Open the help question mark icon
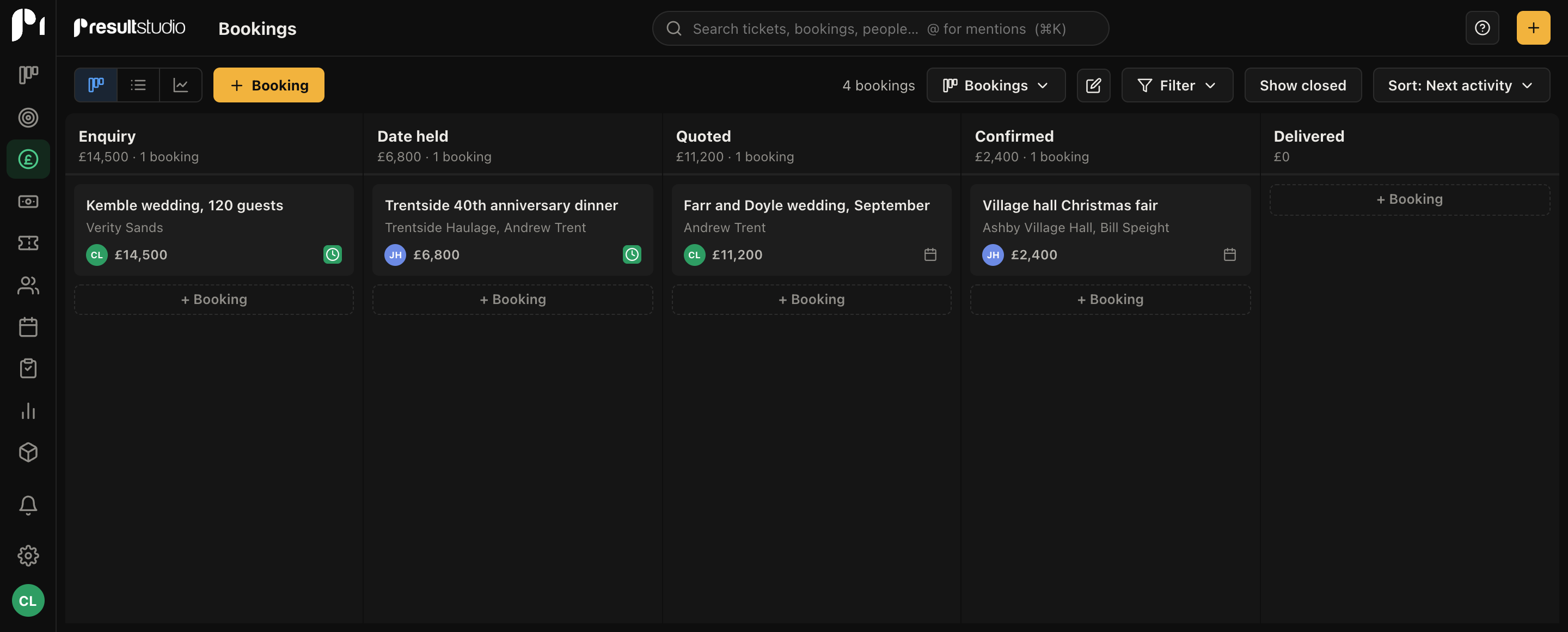The image size is (1568, 632). [1482, 28]
